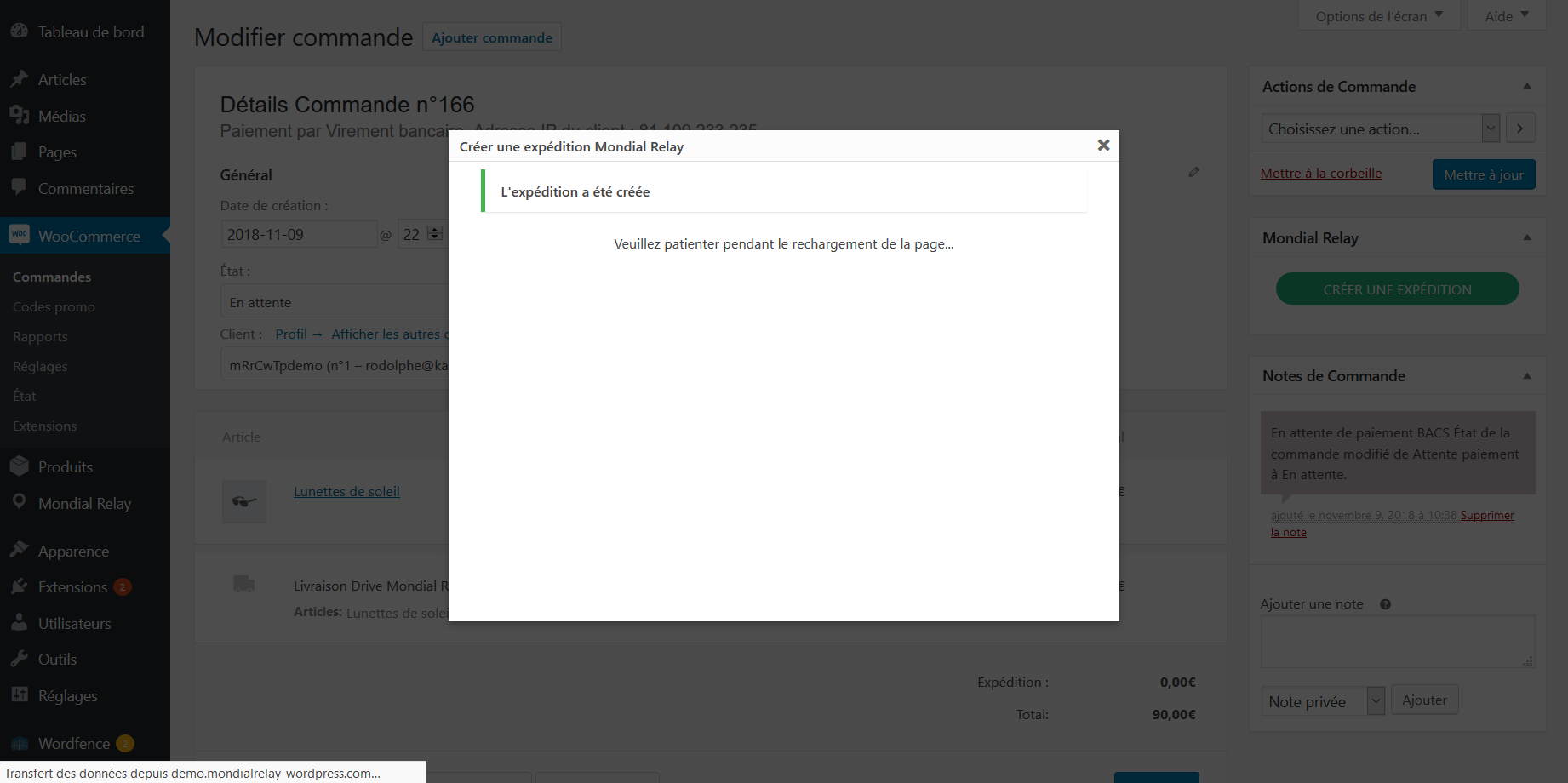Close the Mondial Relay shipment dialog
The image size is (1568, 783).
click(x=1103, y=146)
